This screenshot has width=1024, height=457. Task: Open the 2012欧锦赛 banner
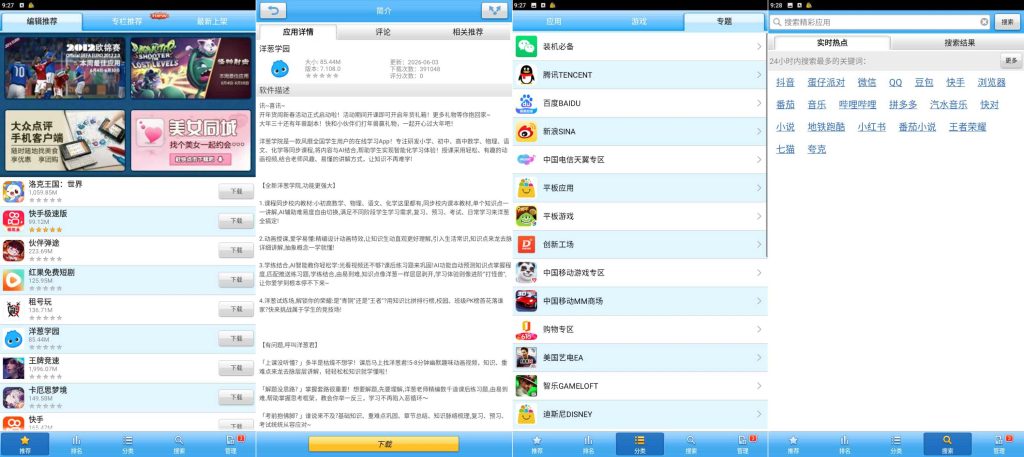pos(65,68)
